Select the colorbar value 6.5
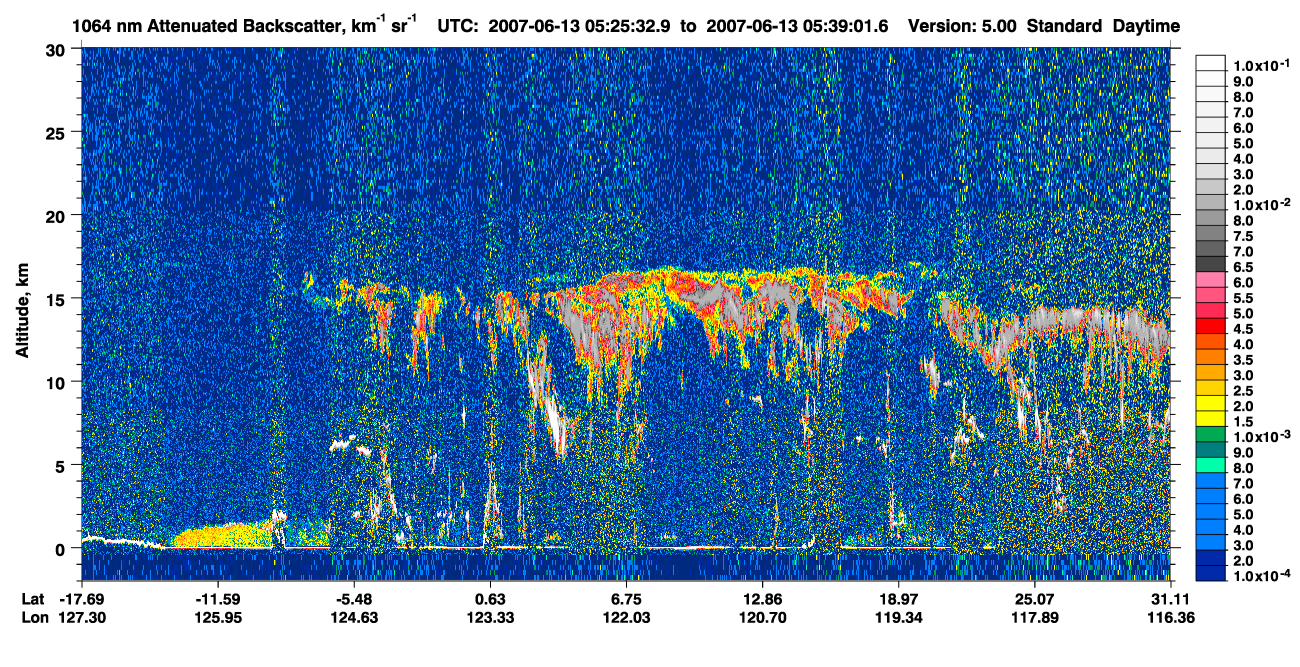Viewport: 1300px width, 667px height. (x=1244, y=268)
